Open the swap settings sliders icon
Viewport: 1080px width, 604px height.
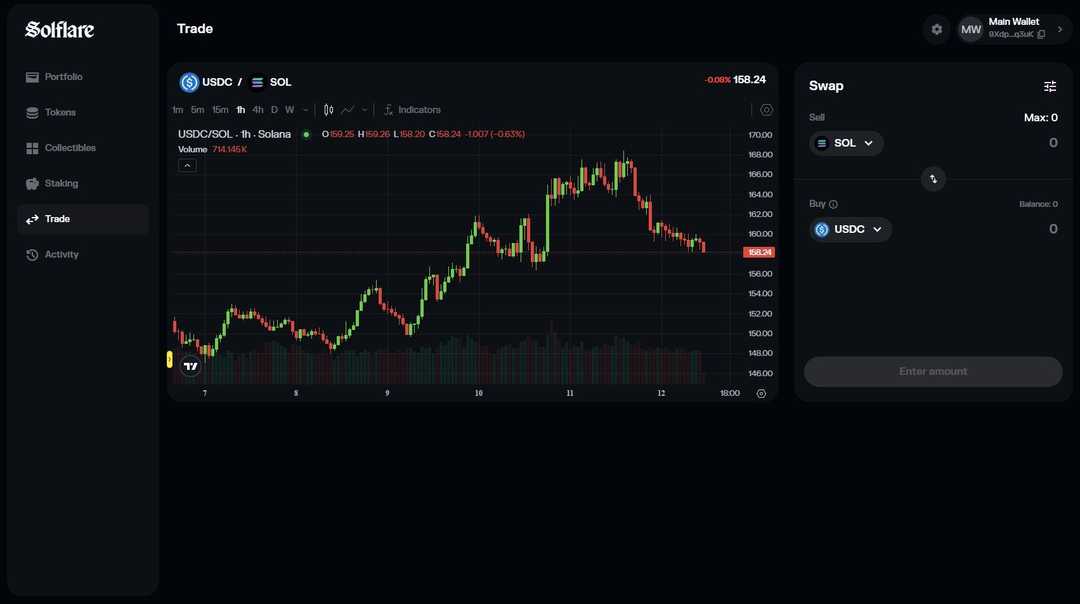tap(1050, 86)
